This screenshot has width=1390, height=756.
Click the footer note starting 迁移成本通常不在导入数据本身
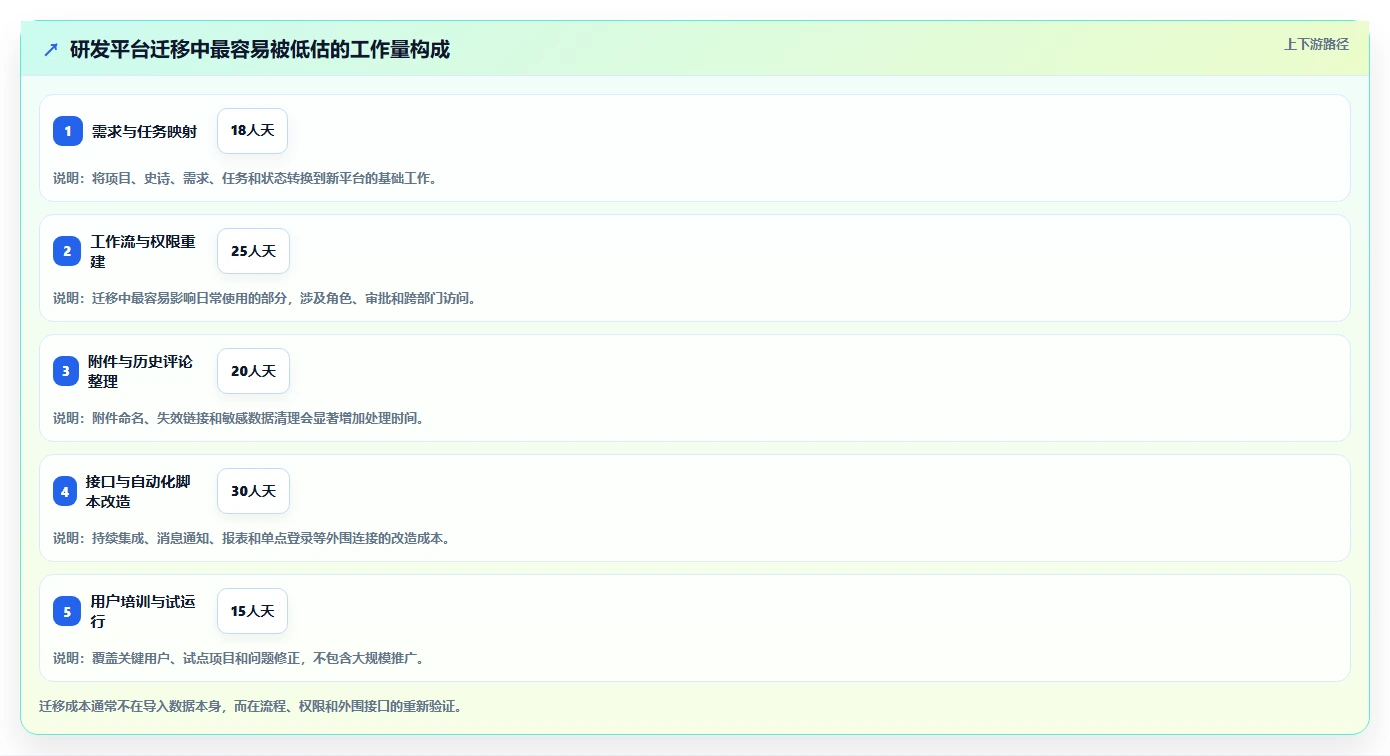point(250,707)
